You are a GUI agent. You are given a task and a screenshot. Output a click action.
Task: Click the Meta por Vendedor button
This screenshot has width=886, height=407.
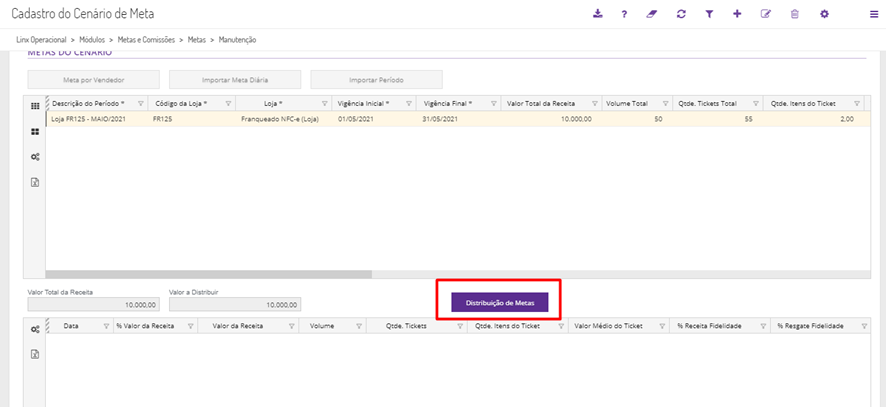94,80
